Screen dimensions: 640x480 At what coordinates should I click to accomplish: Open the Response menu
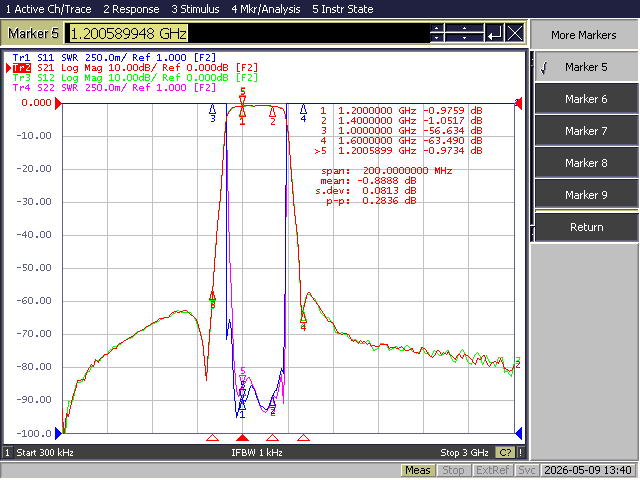point(131,9)
